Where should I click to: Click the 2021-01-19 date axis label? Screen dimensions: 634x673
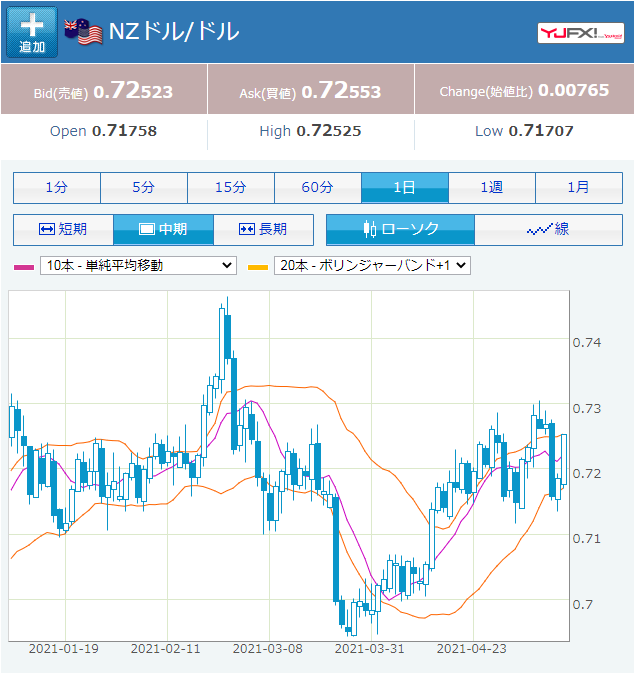[64, 649]
